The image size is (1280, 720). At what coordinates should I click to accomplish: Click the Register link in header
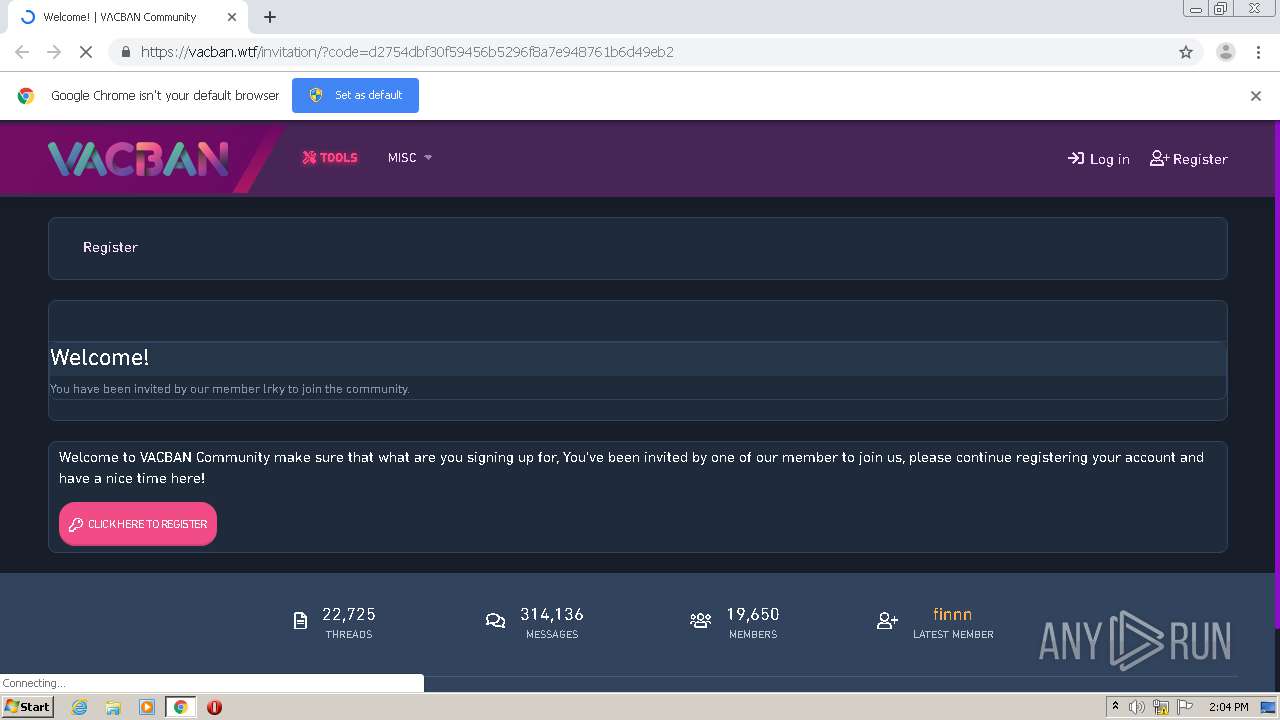[x=1188, y=158]
